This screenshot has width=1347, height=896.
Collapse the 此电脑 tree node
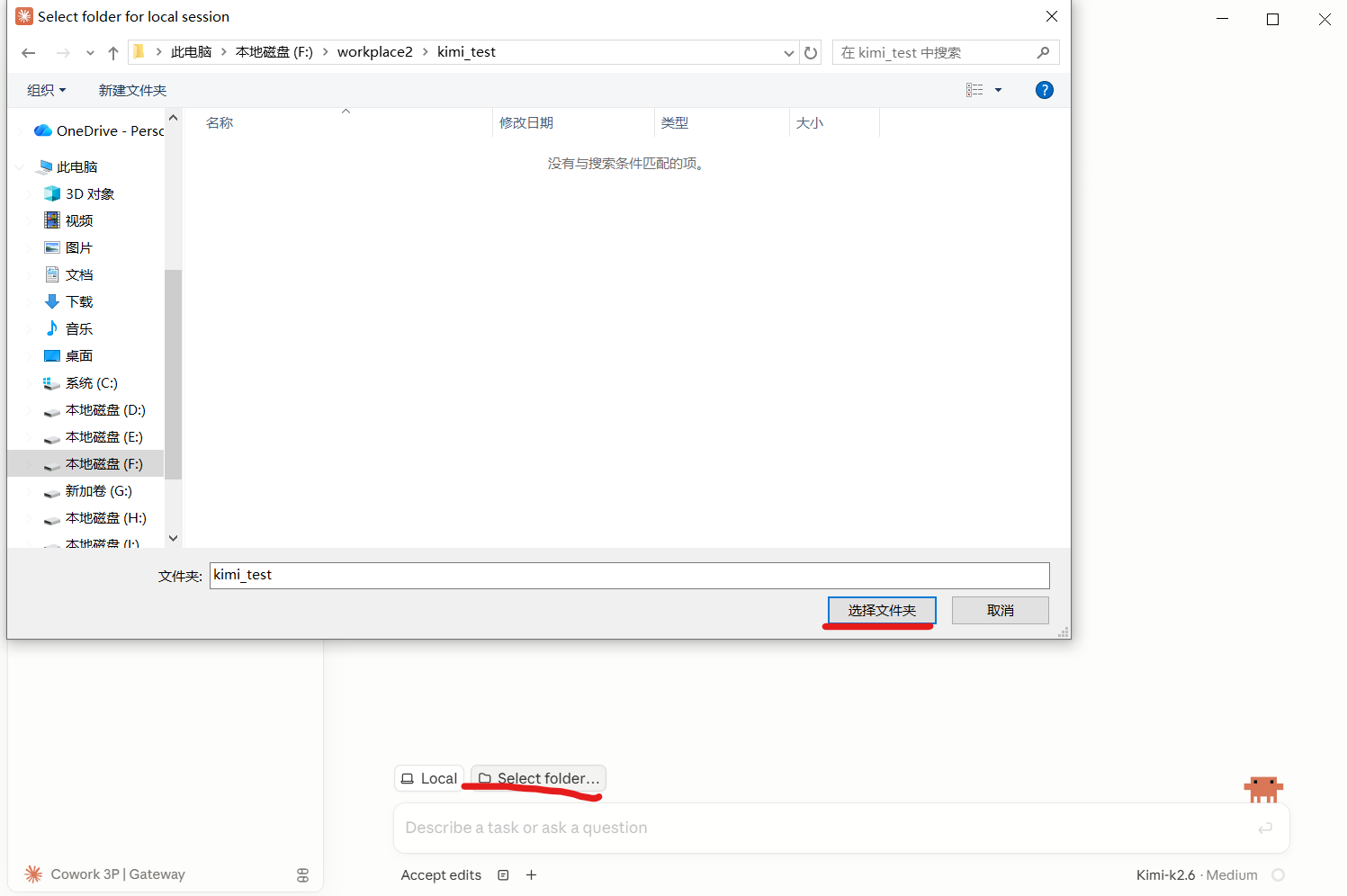click(x=20, y=167)
